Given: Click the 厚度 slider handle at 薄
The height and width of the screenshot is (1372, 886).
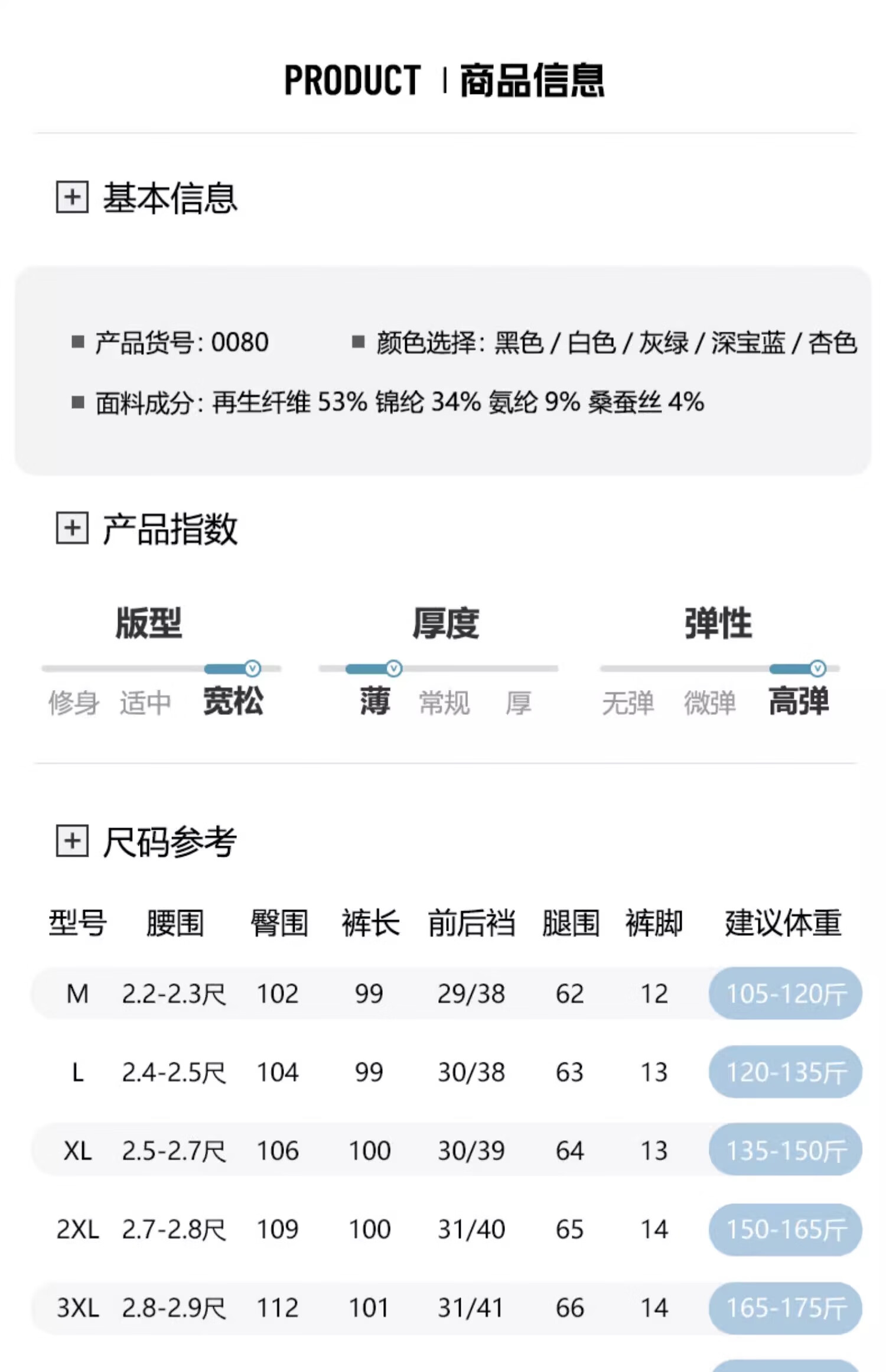Looking at the screenshot, I should (394, 668).
